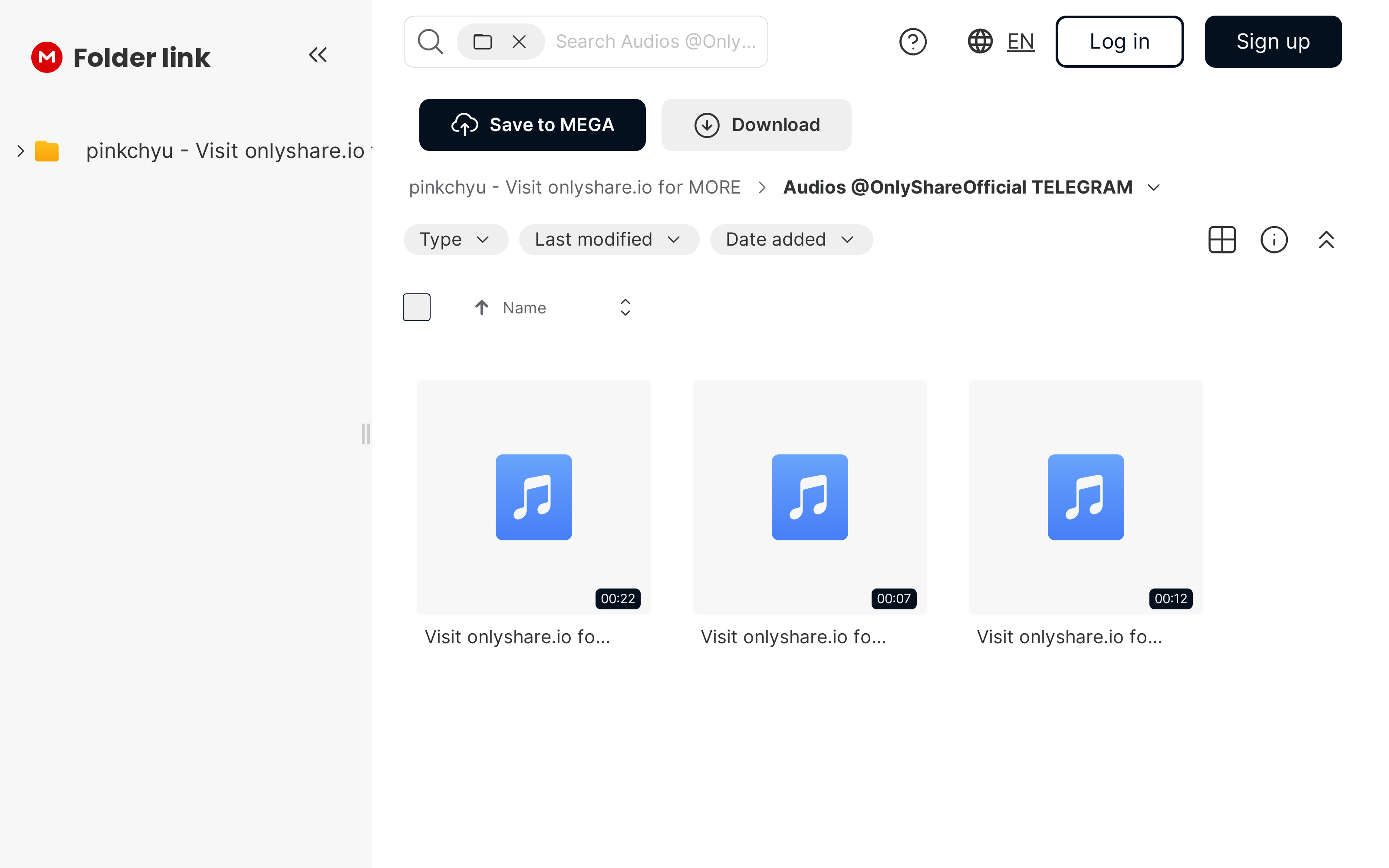Click the Sign up button
This screenshot has width=1389, height=868.
[x=1273, y=41]
